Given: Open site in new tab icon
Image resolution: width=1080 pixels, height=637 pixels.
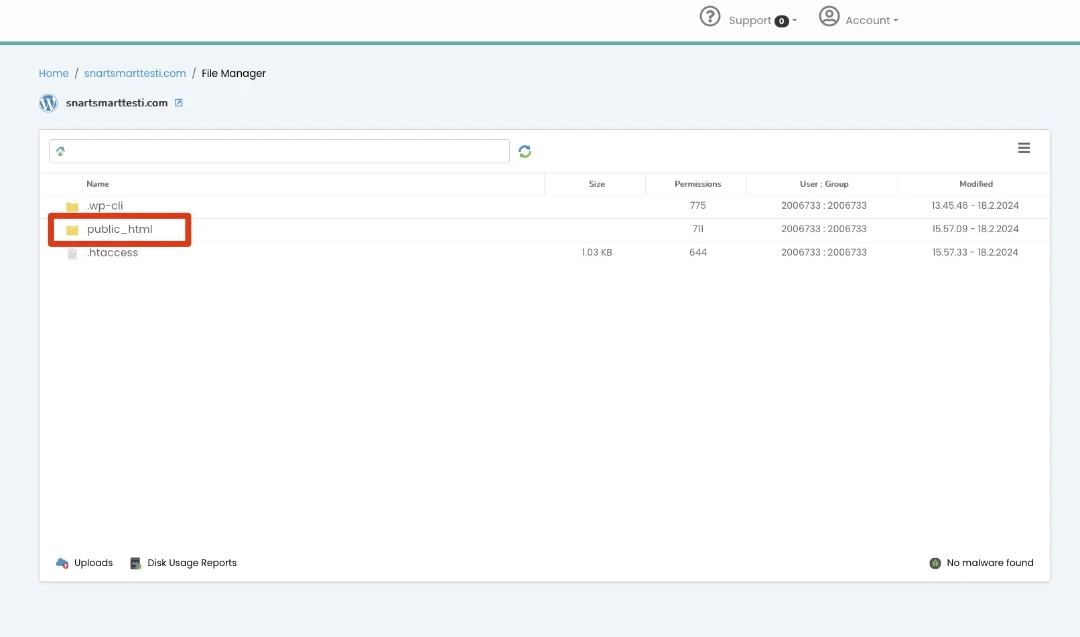Looking at the screenshot, I should [x=178, y=103].
